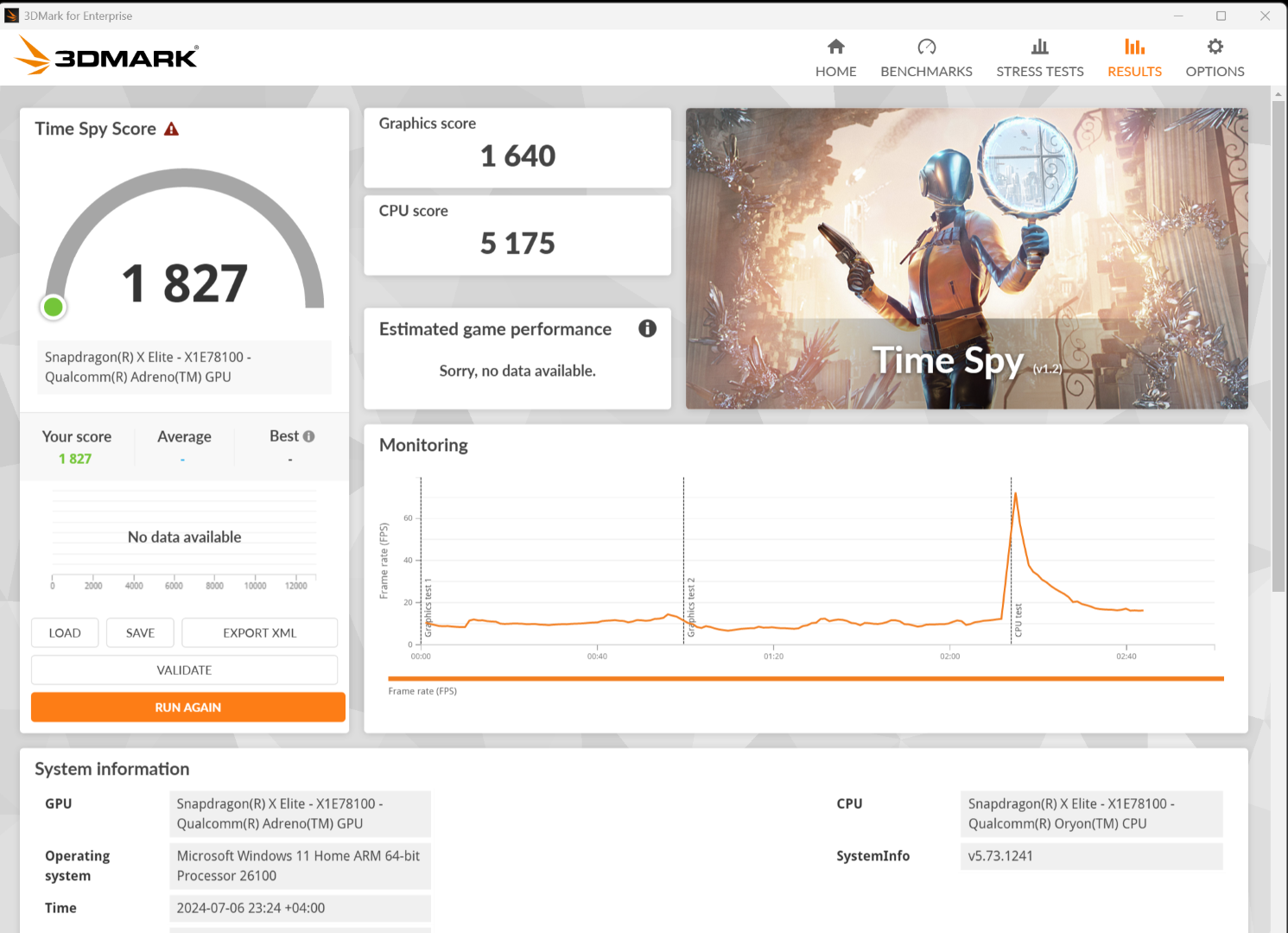Click the 3DMark logo
The image size is (1288, 933).
pos(106,56)
